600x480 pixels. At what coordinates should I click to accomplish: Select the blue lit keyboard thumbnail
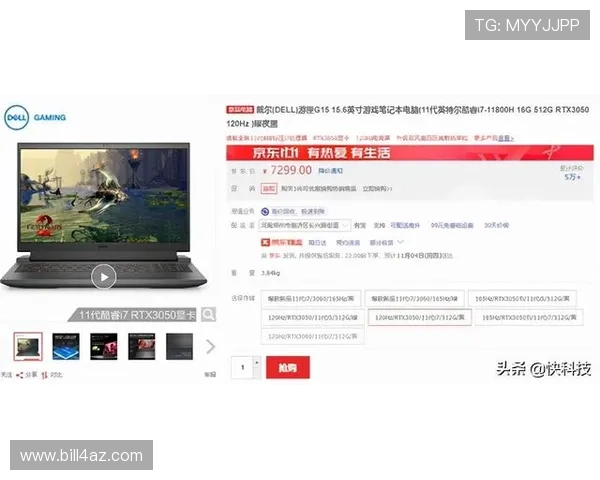pyautogui.click(x=66, y=346)
